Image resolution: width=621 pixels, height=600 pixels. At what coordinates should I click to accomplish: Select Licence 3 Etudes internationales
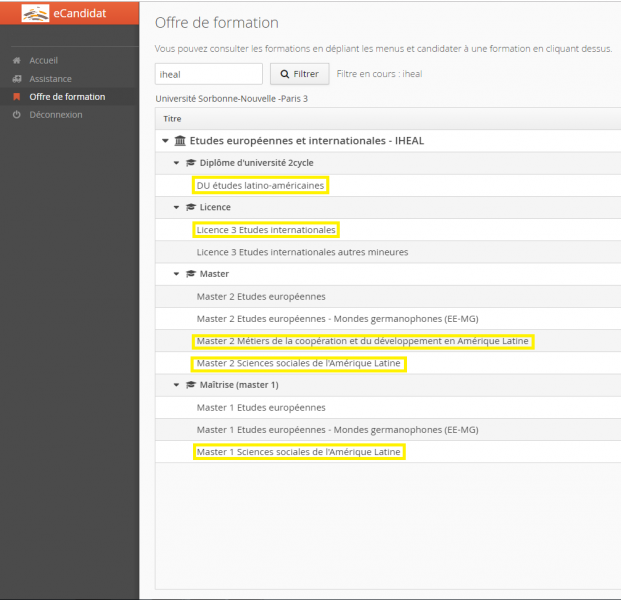pos(266,230)
